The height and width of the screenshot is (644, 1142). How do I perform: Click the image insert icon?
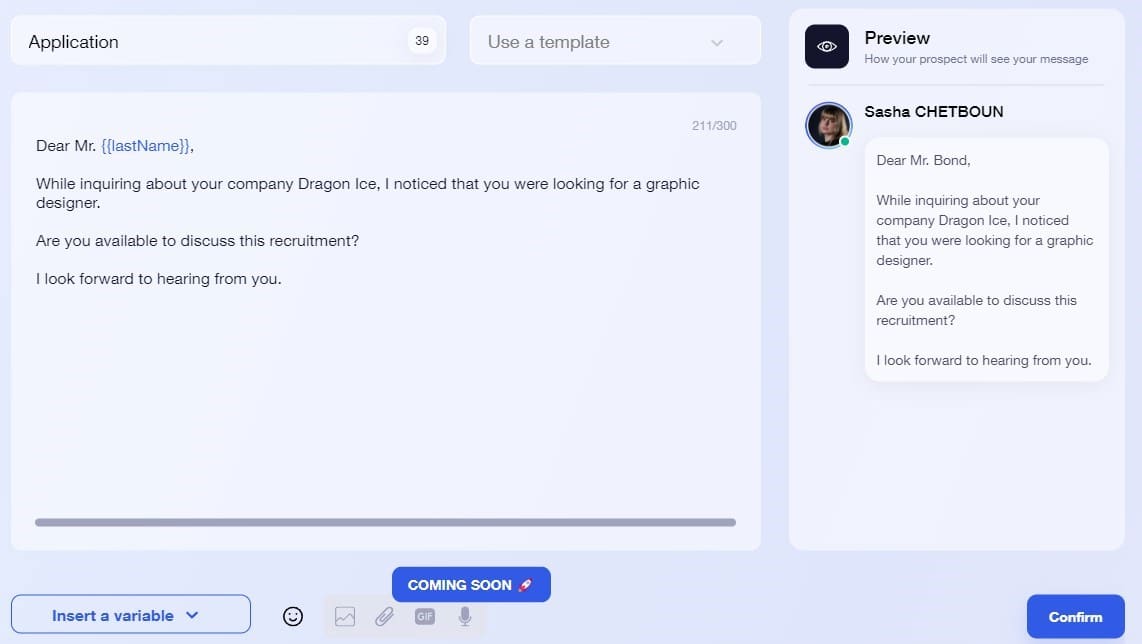[x=345, y=616]
